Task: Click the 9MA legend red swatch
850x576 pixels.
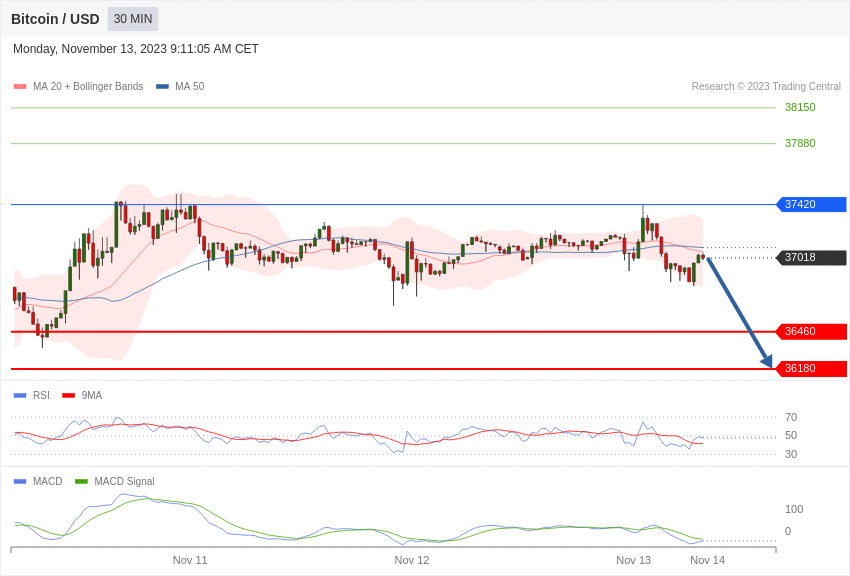Action: pos(69,396)
